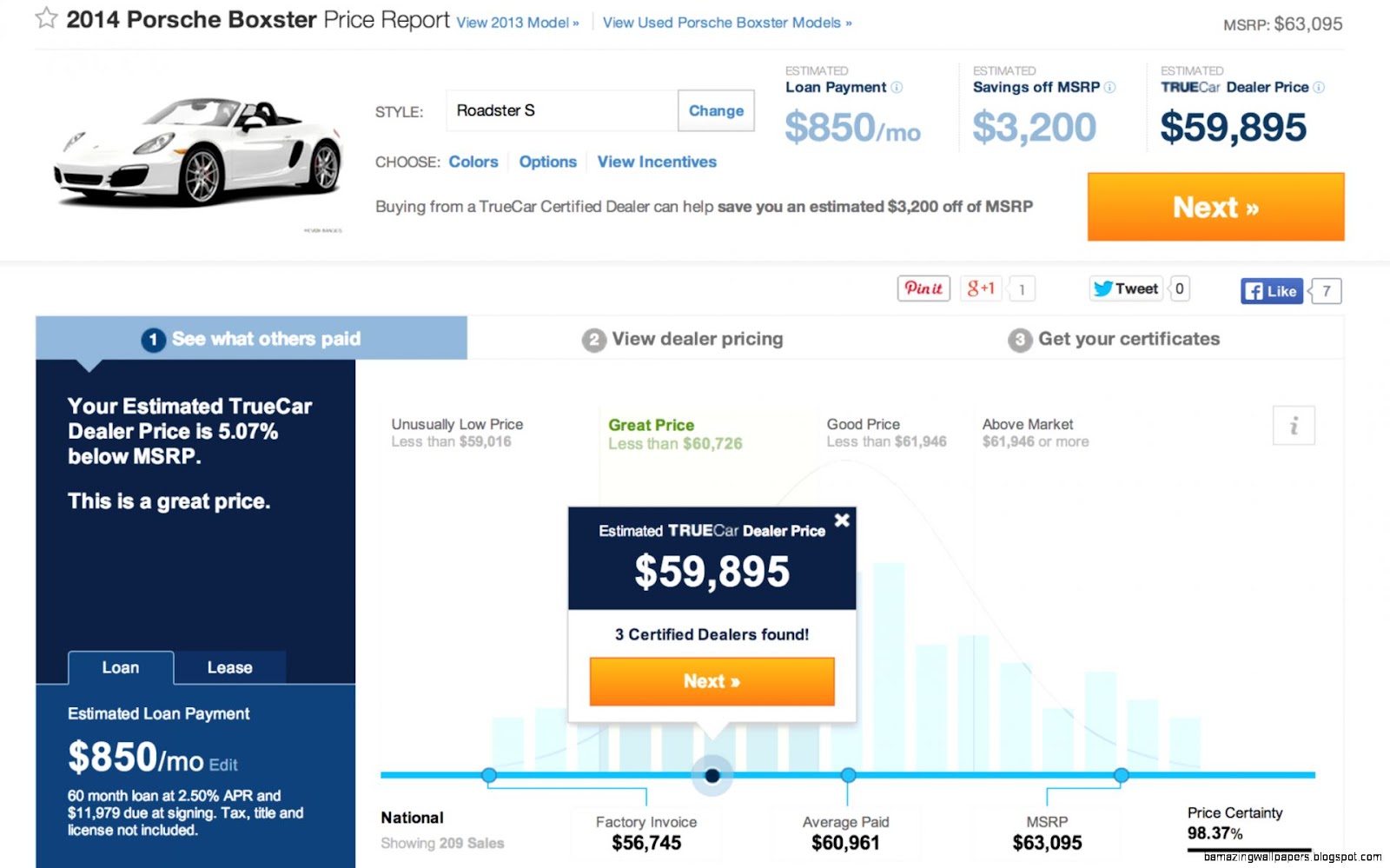
Task: Open the View Incentives link
Action: point(658,162)
